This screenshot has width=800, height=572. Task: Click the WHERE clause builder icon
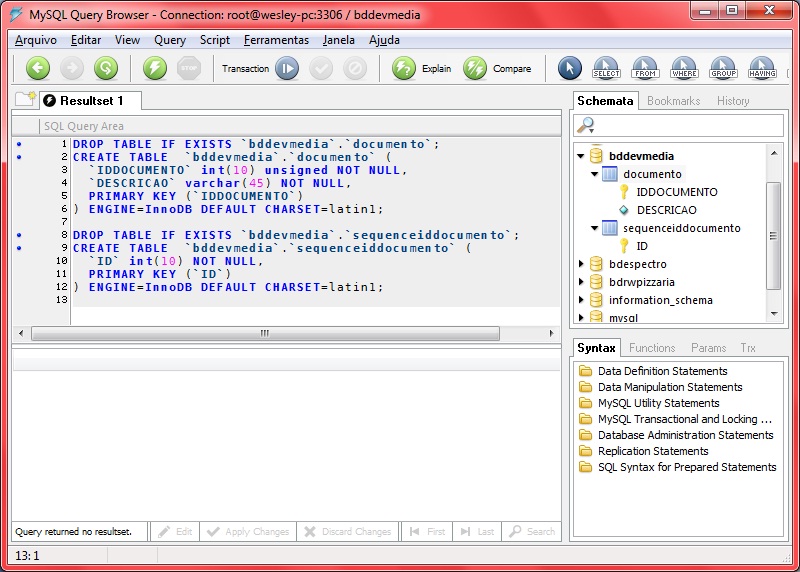pos(685,68)
